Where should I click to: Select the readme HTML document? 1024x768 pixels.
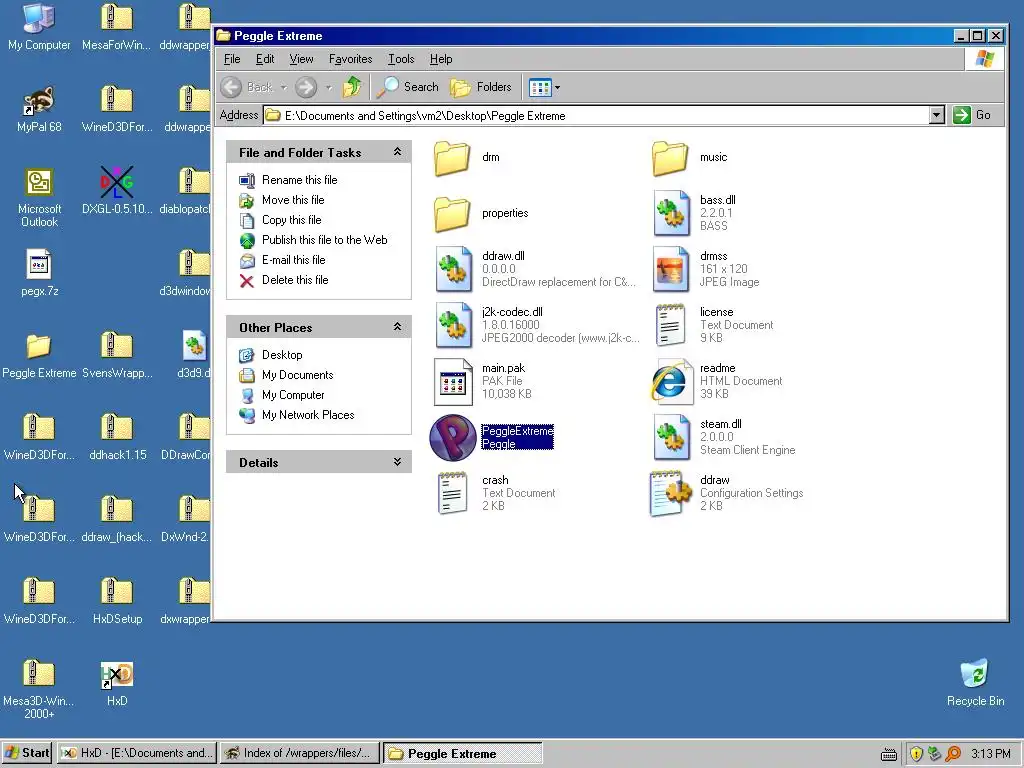672,381
